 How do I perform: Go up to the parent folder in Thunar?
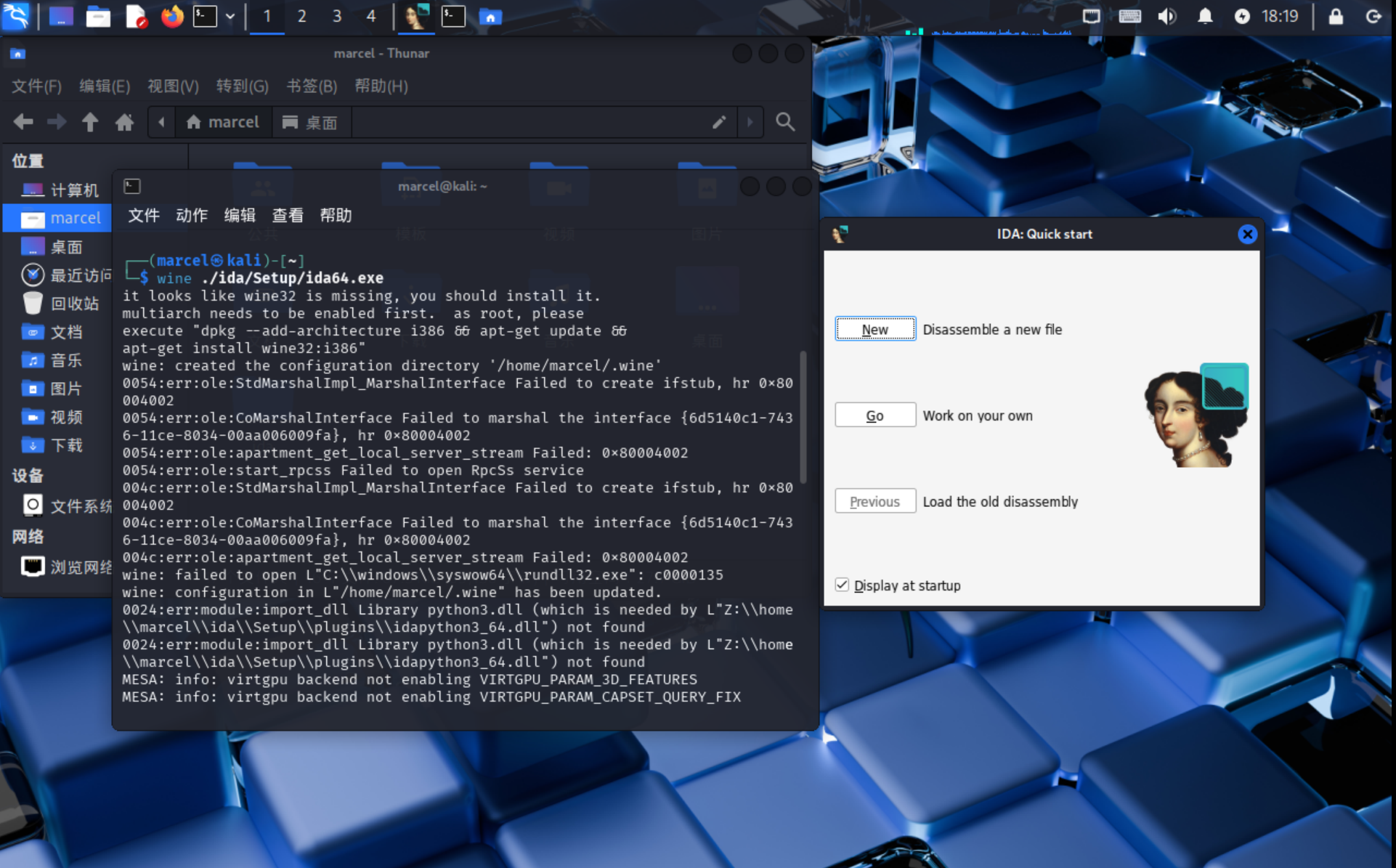coord(89,122)
